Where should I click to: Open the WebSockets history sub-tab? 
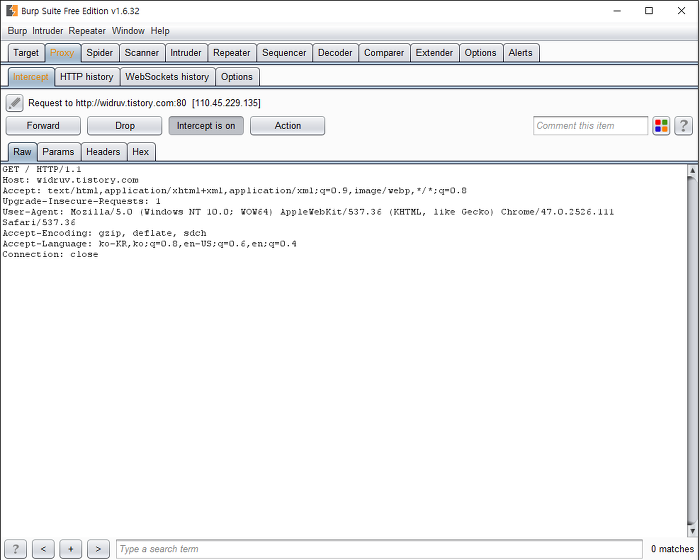click(167, 77)
